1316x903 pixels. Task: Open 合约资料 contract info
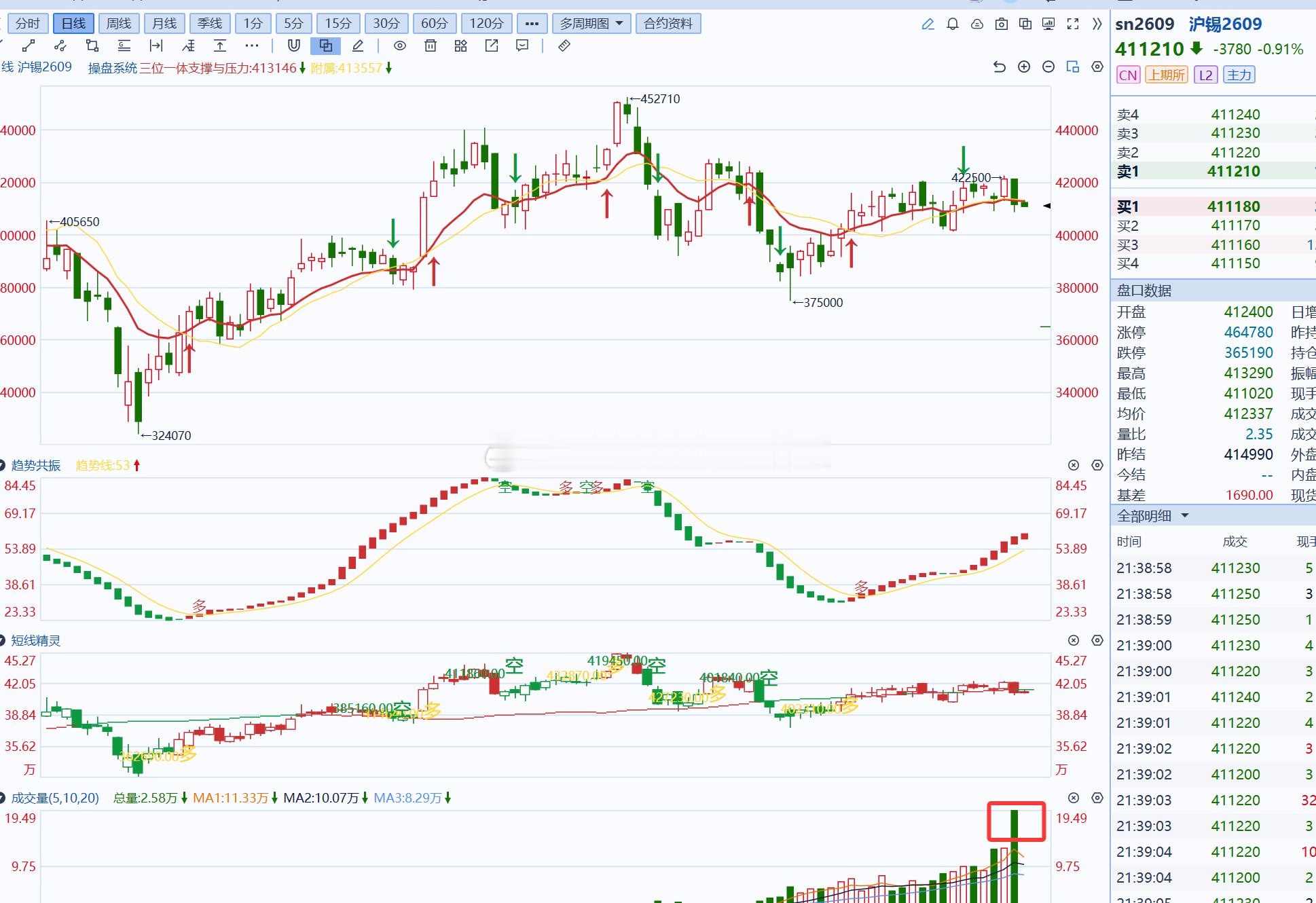click(668, 24)
